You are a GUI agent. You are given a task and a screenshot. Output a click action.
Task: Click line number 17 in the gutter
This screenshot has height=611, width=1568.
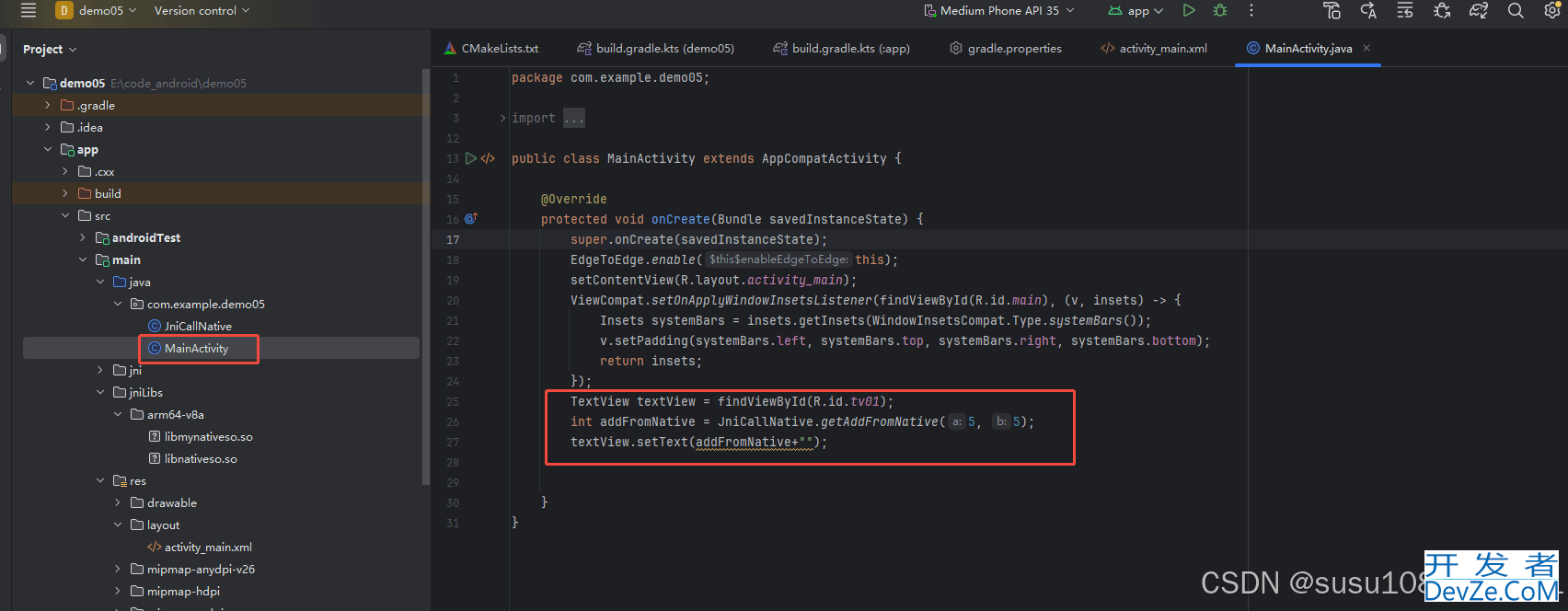[x=453, y=239]
